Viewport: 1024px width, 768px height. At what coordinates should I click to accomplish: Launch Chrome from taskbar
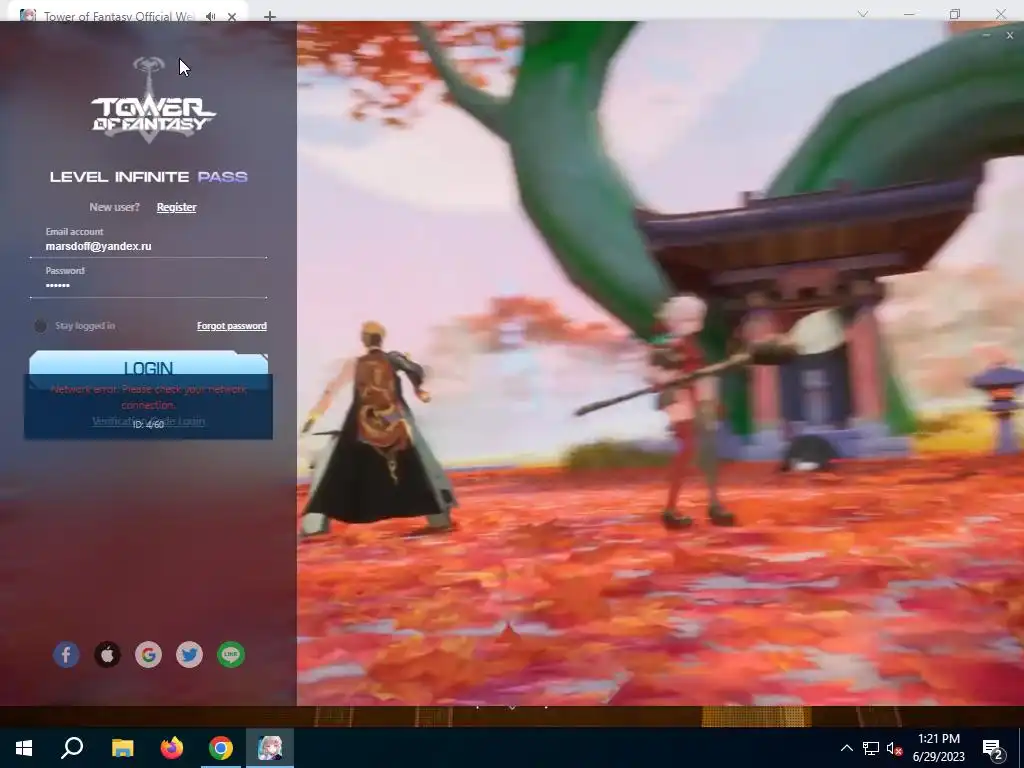tap(221, 748)
